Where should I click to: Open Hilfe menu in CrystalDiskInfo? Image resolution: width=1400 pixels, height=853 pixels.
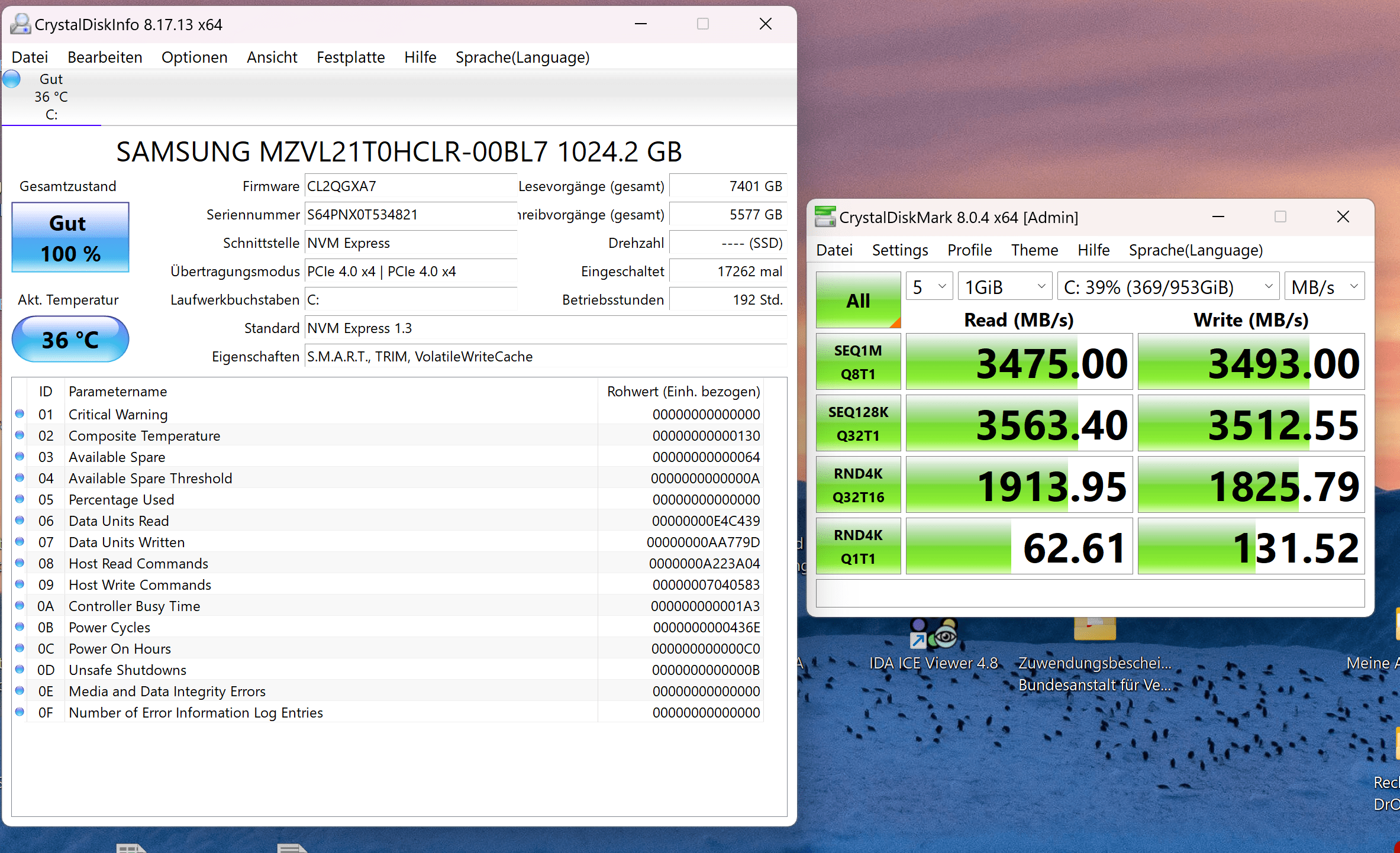pos(420,57)
